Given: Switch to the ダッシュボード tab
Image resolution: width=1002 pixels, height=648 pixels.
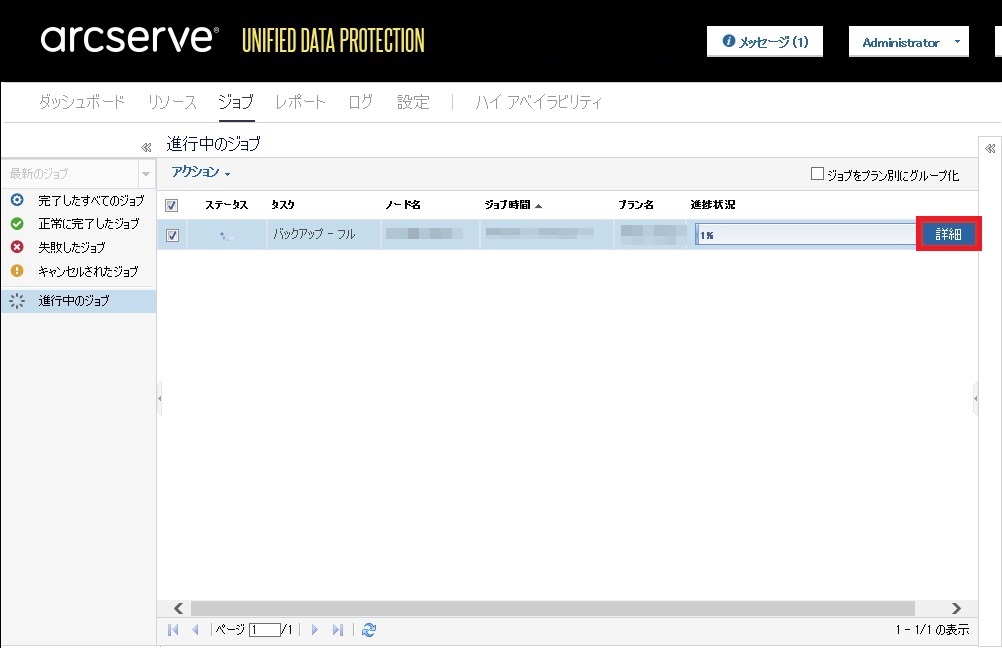Looking at the screenshot, I should pyautogui.click(x=82, y=102).
